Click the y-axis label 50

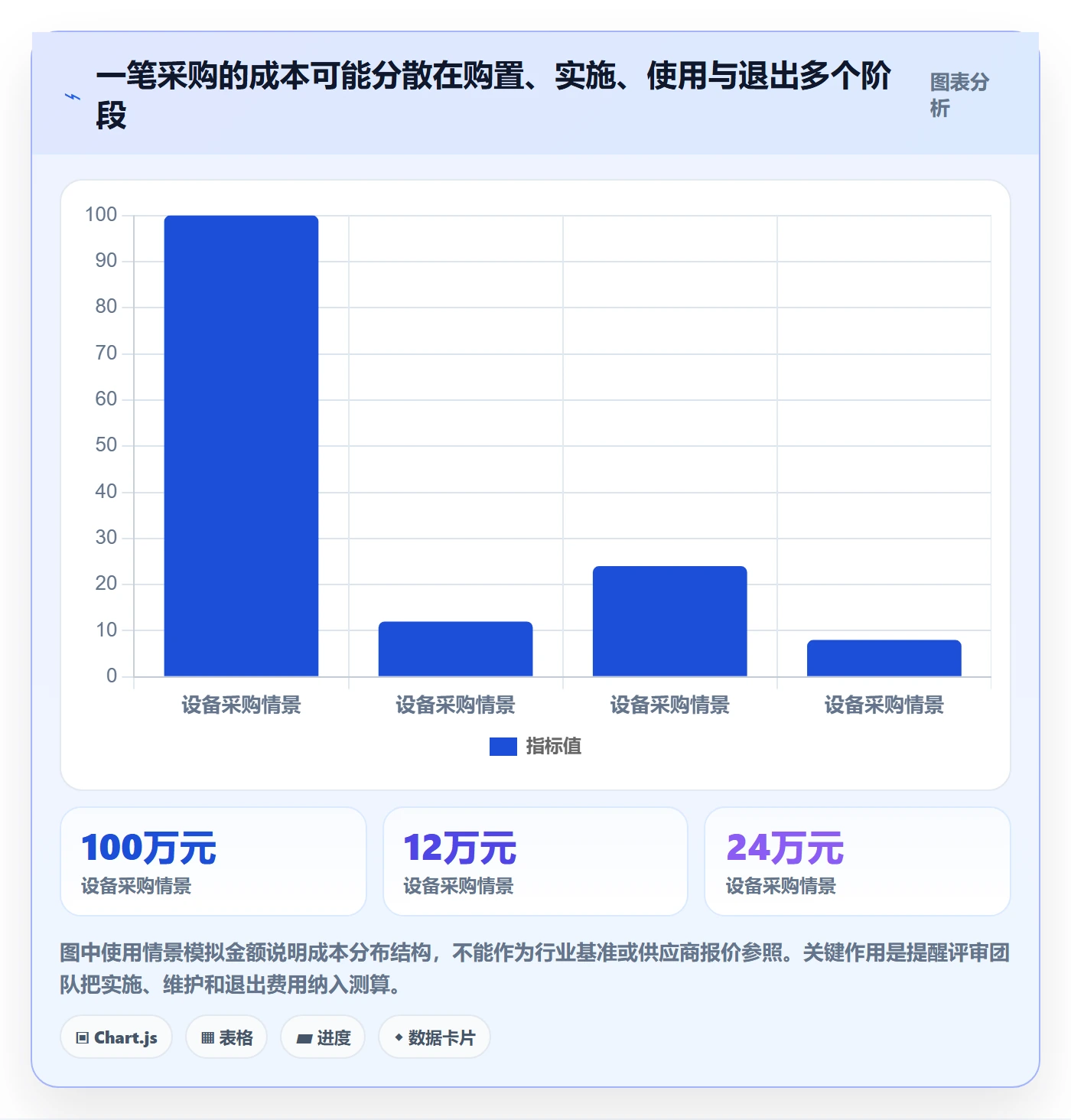pos(106,445)
